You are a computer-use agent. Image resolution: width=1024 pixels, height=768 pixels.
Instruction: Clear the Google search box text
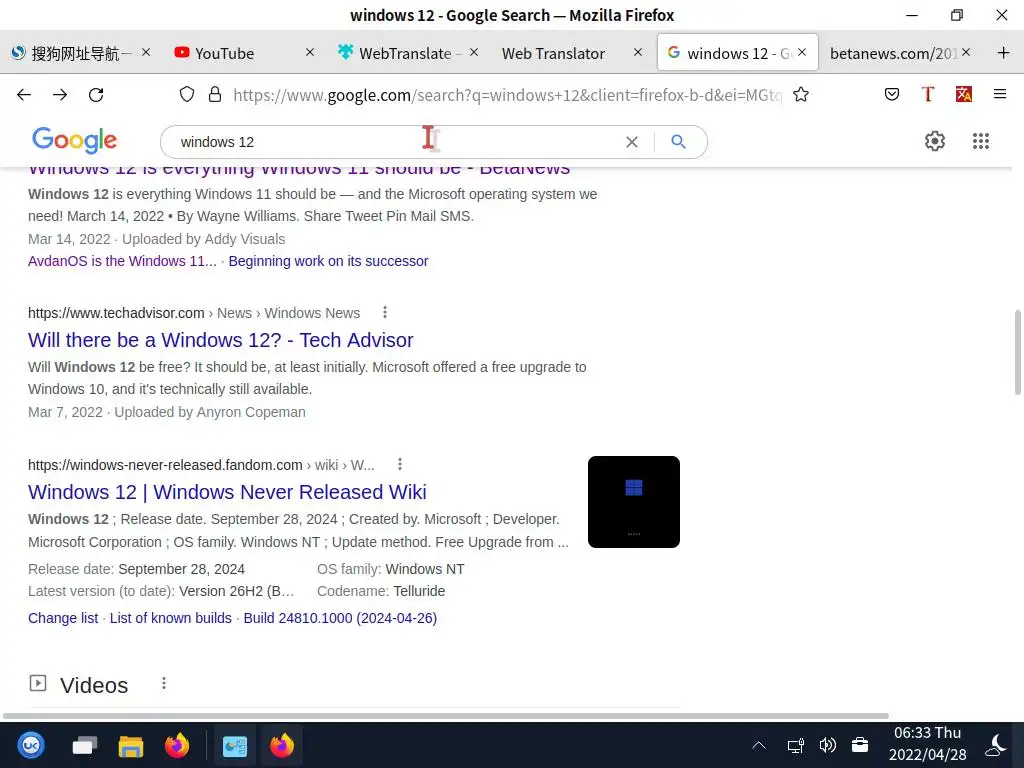click(632, 142)
